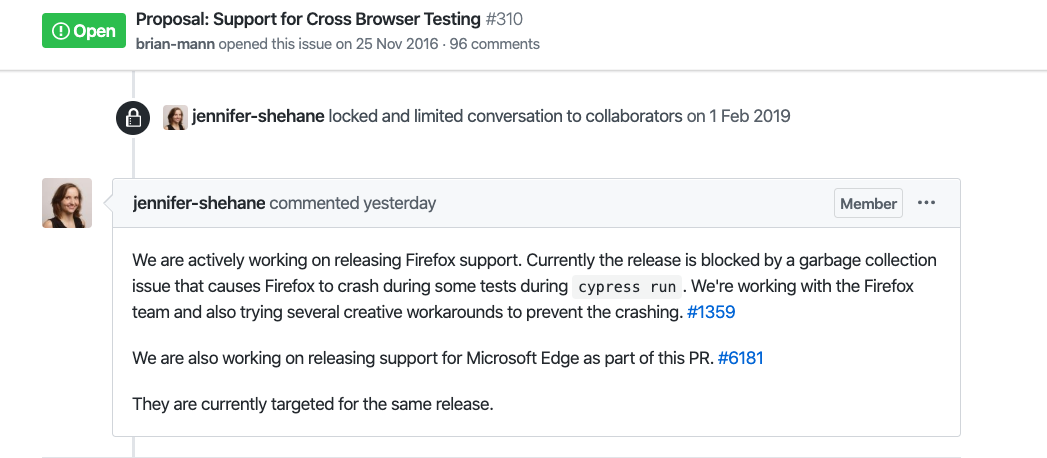
Task: Click the Member badge on the comment
Action: click(868, 203)
